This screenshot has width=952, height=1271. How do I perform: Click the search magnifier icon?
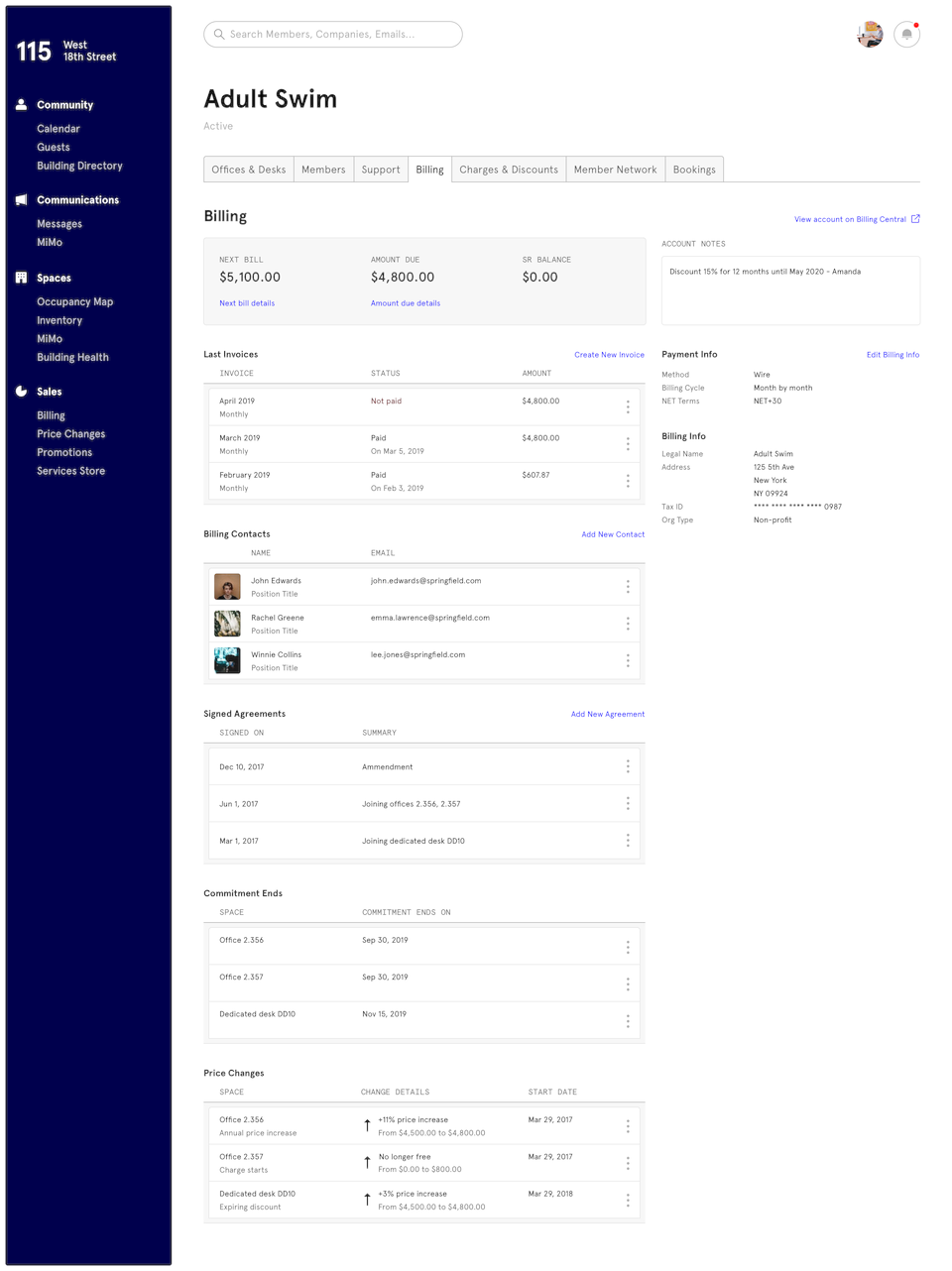(219, 34)
